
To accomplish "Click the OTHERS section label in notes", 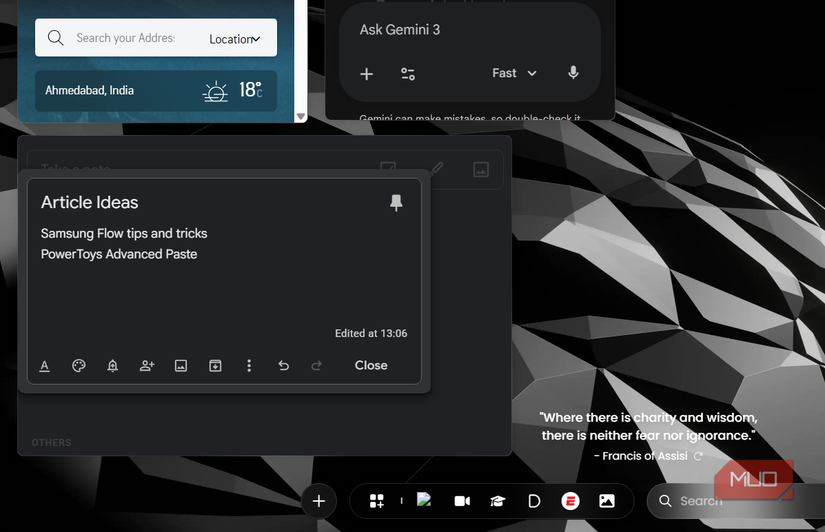I will pos(52,443).
